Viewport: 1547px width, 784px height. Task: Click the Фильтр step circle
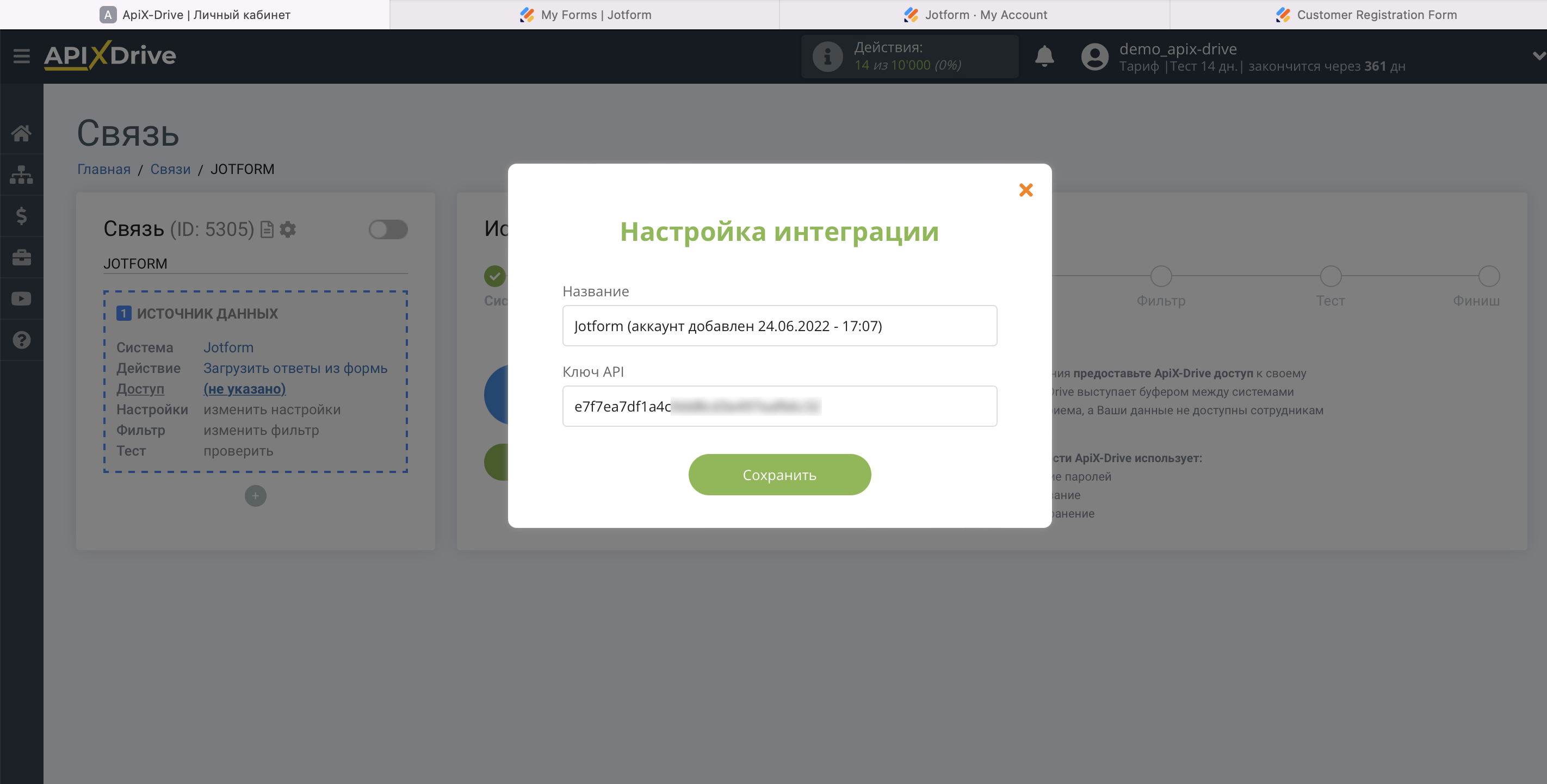coord(1161,276)
